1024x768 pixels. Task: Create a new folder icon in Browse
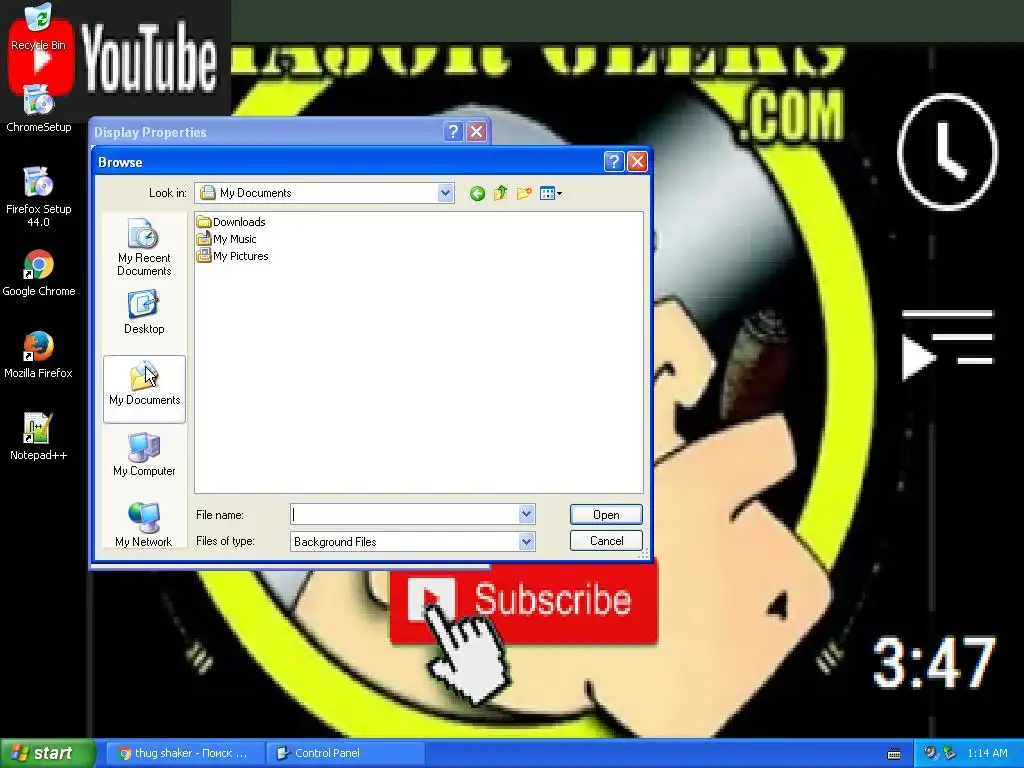(524, 193)
